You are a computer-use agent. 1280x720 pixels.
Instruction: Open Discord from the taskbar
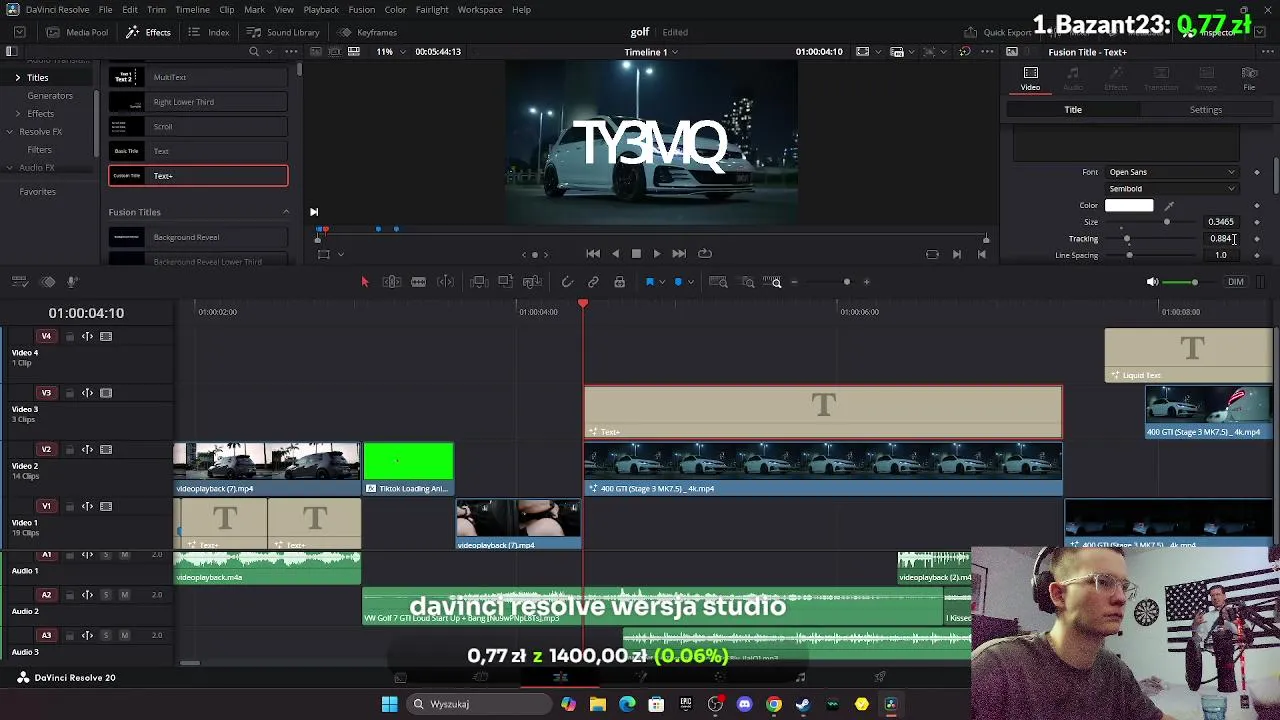tap(744, 704)
